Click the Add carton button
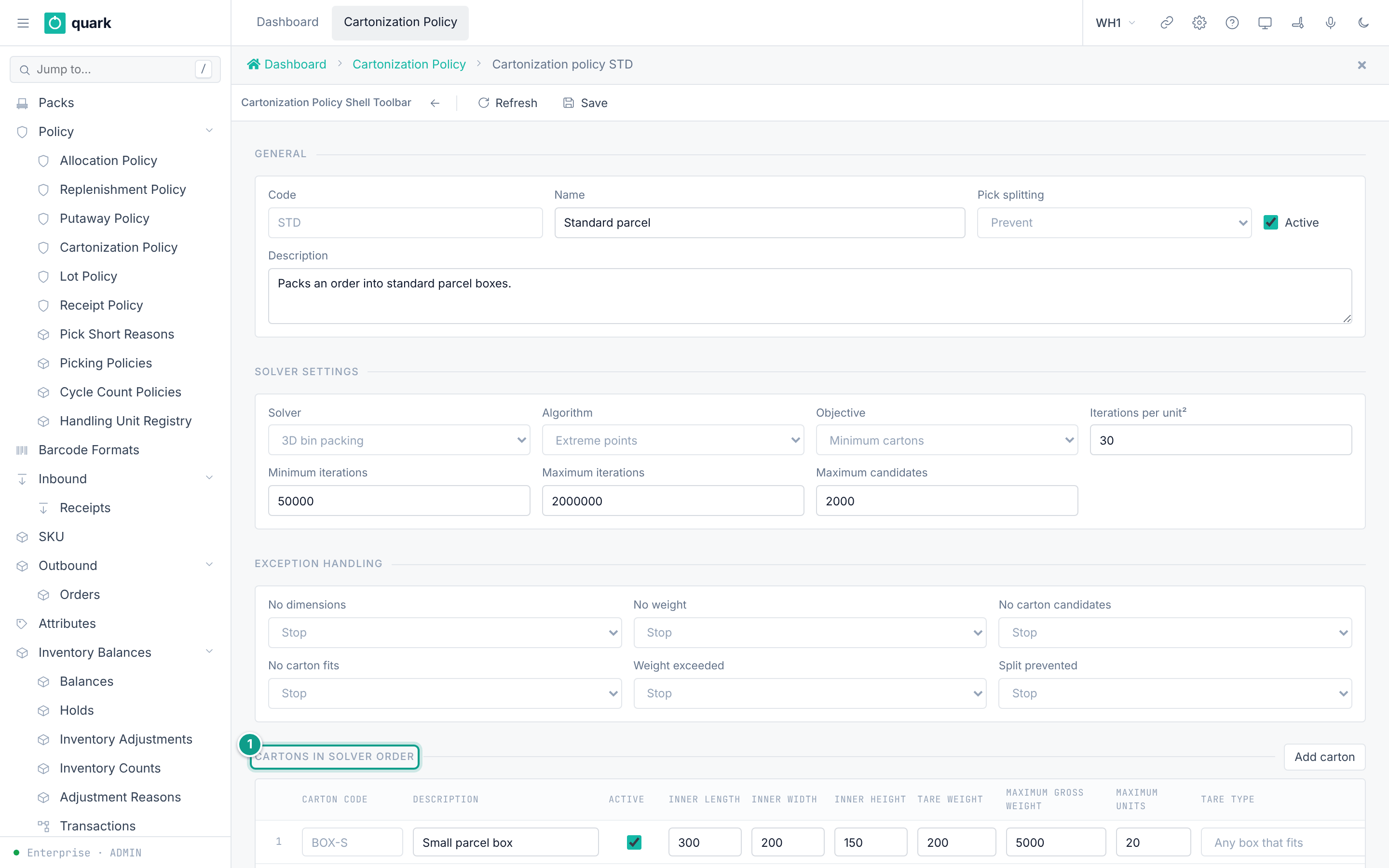The height and width of the screenshot is (868, 1389). click(1324, 757)
